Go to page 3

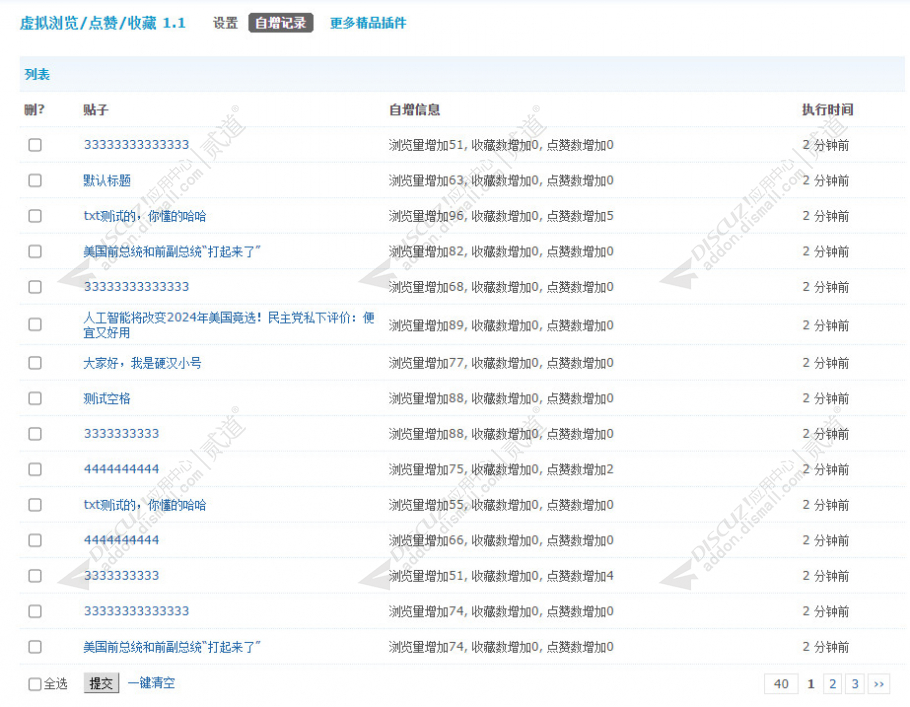[855, 684]
